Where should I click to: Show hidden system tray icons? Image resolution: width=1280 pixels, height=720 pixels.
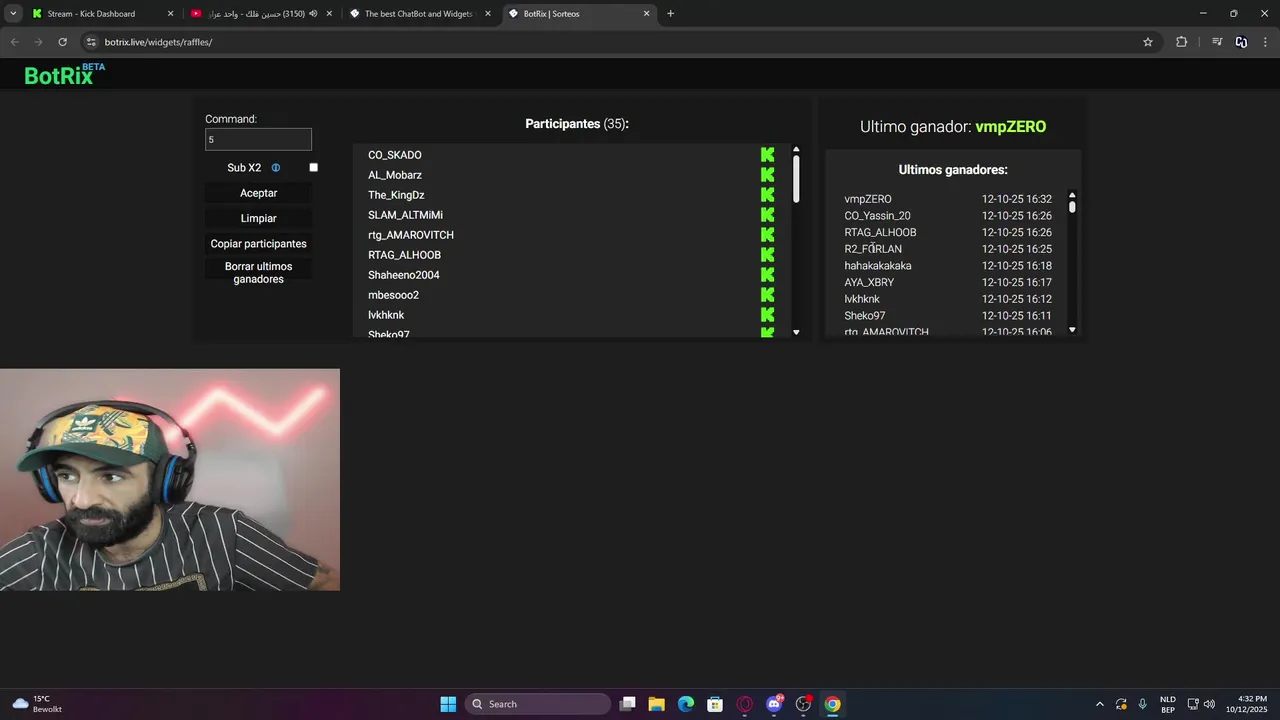pos(1100,704)
